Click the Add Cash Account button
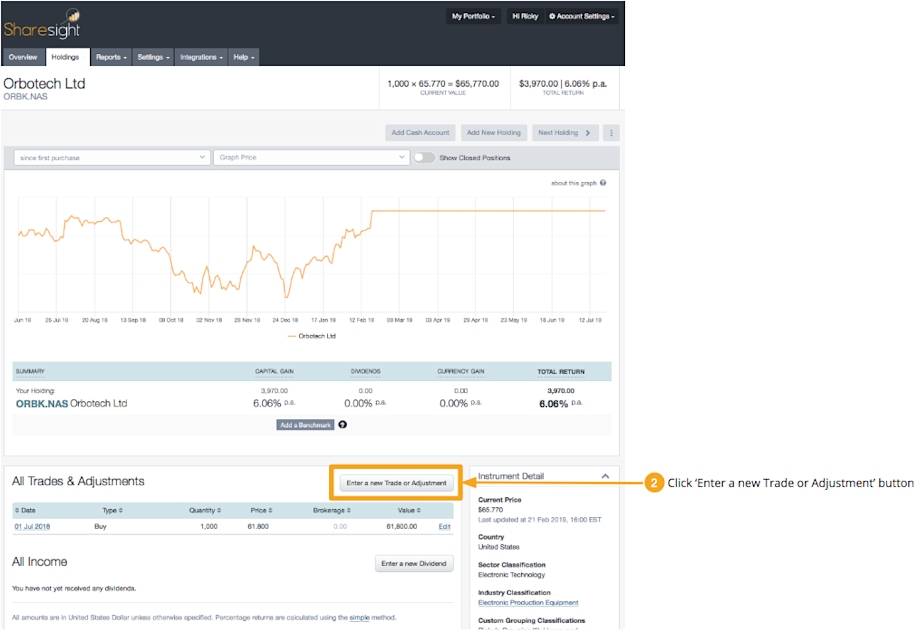 (x=420, y=133)
